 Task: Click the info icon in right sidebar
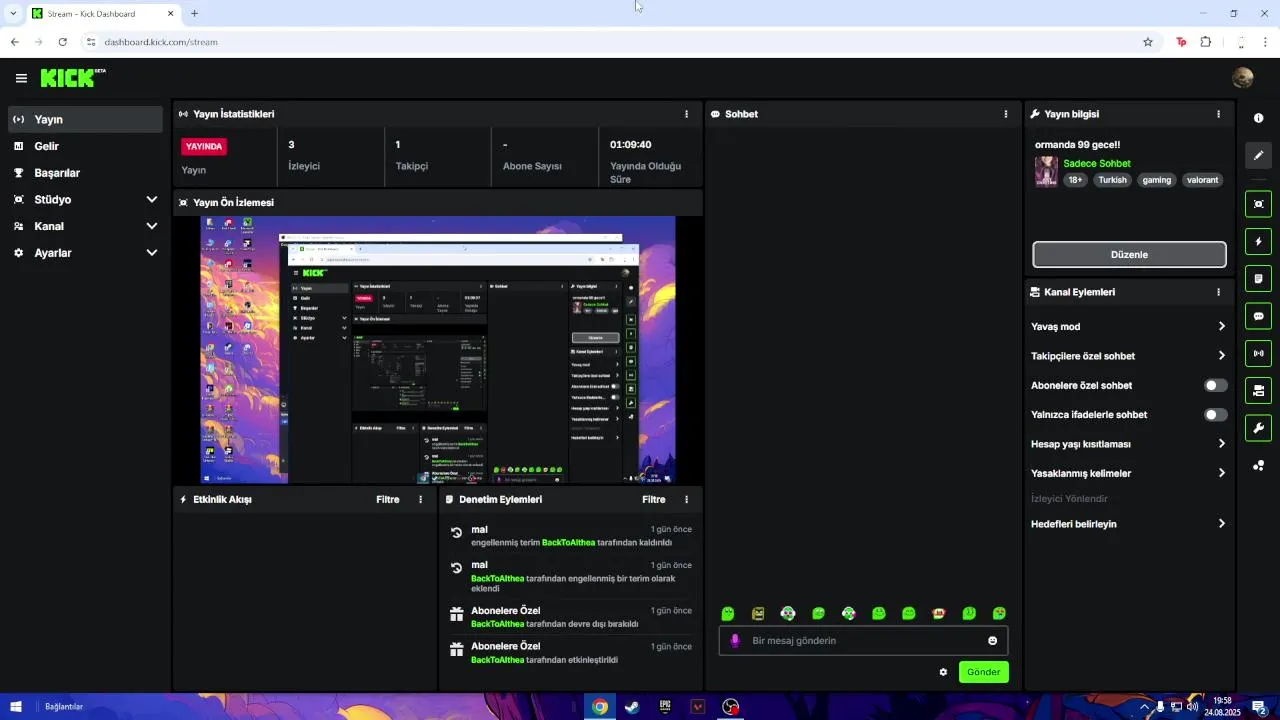(x=1258, y=118)
